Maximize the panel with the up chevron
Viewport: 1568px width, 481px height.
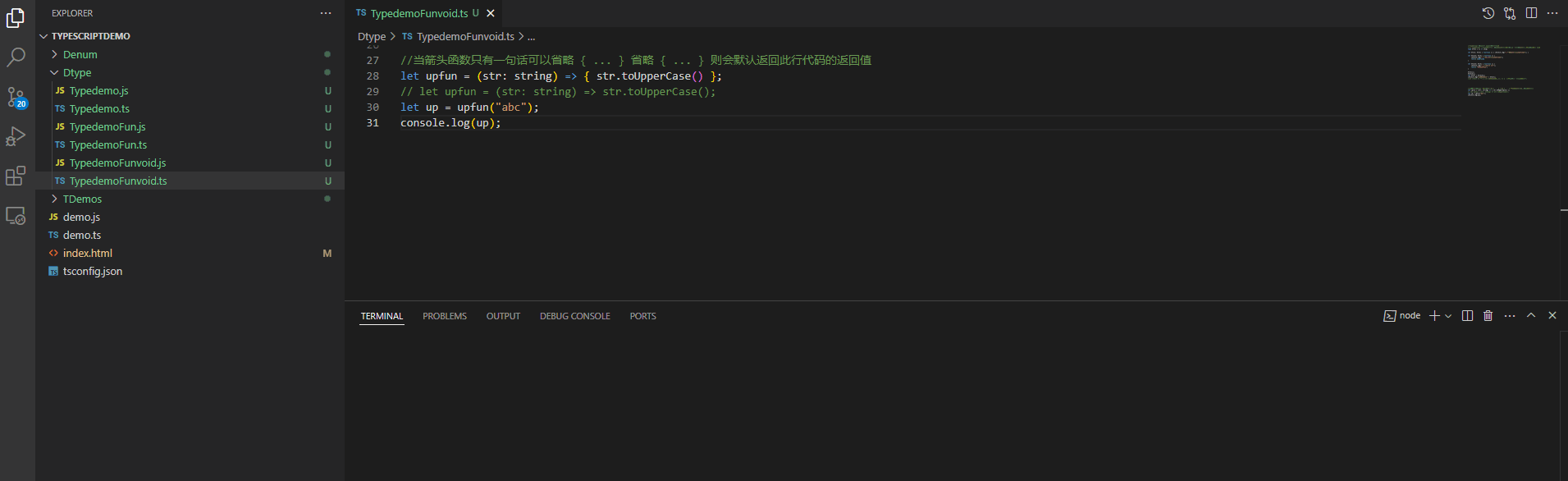[x=1531, y=315]
